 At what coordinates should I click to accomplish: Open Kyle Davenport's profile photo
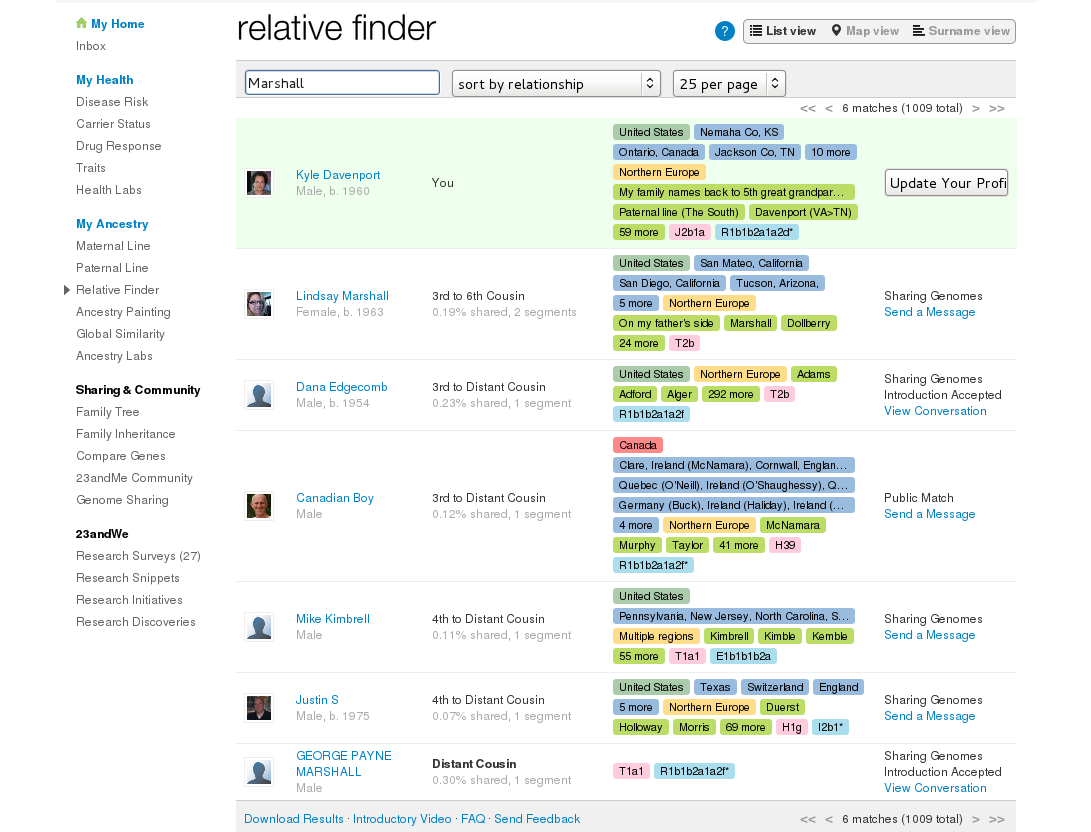pos(259,183)
